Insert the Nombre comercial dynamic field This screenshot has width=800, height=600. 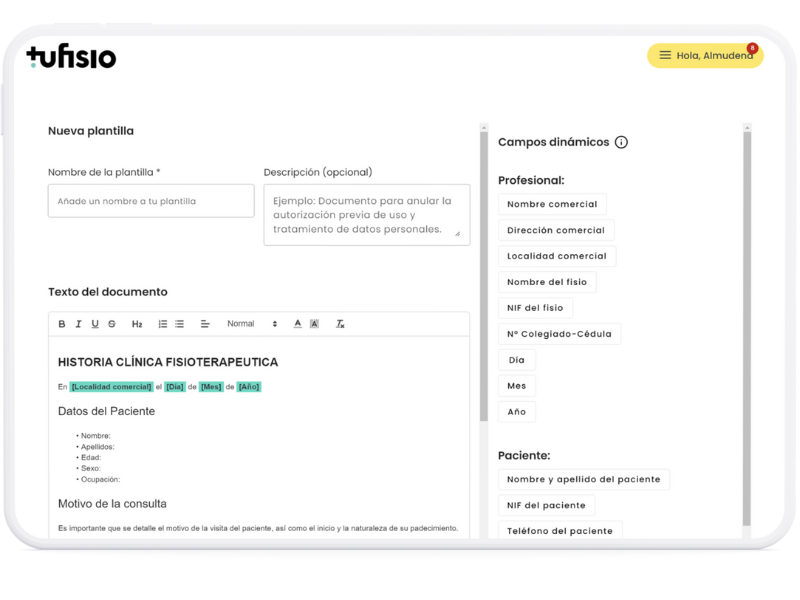pyautogui.click(x=552, y=204)
